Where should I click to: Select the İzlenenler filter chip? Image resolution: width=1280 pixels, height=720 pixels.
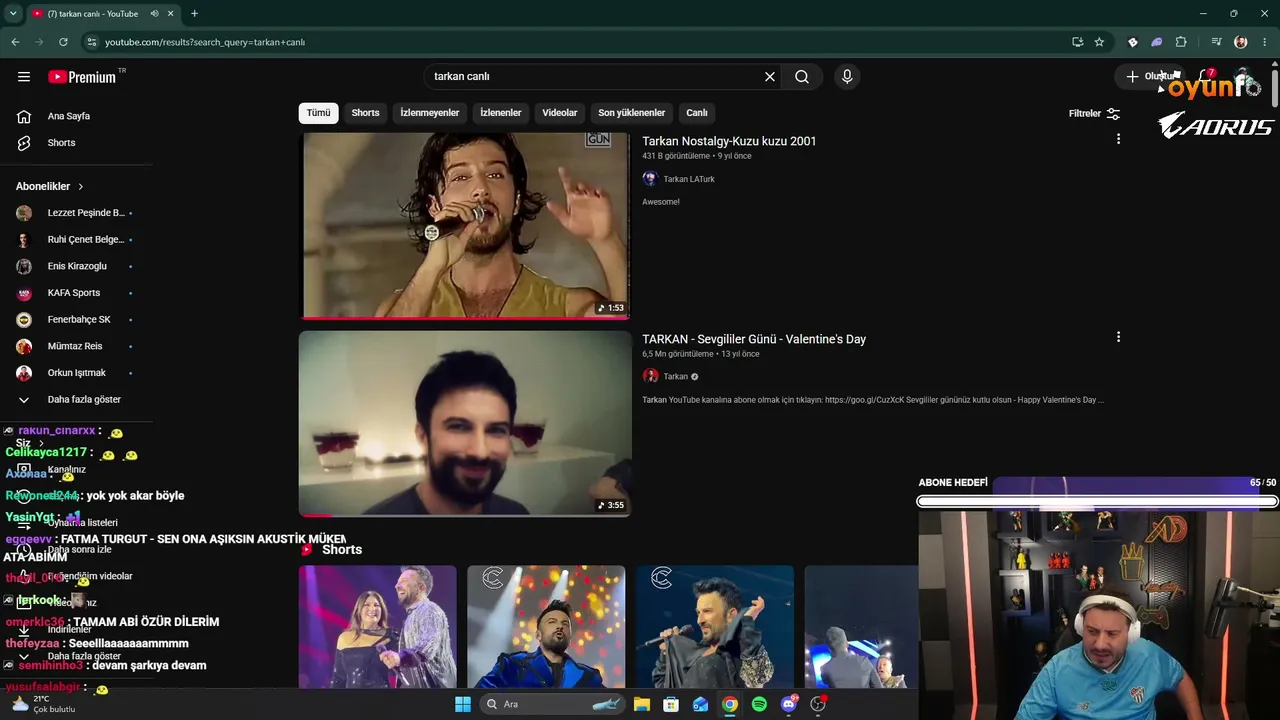click(501, 113)
